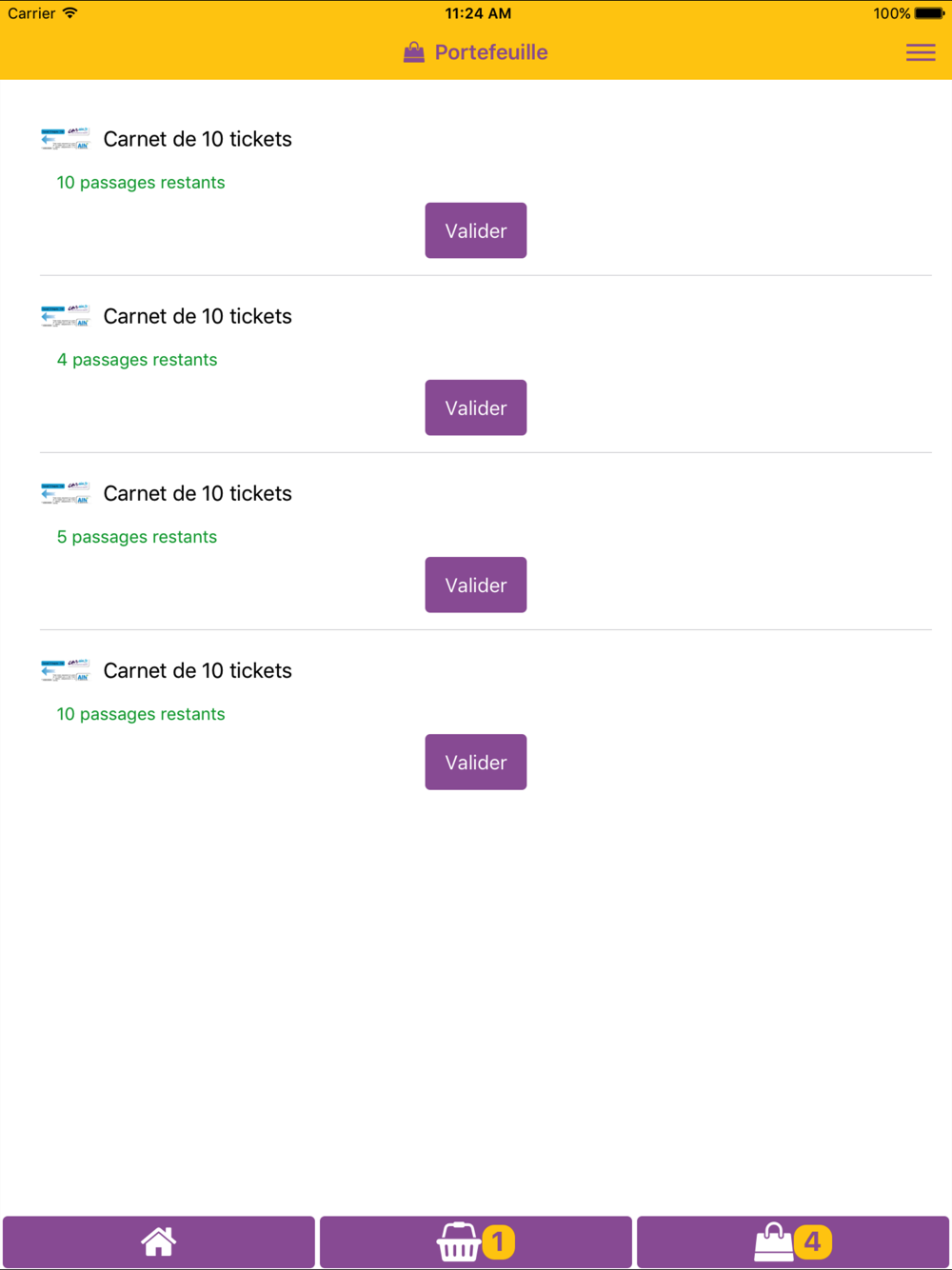Click the battery status indicator
This screenshot has width=952, height=1270.
(x=929, y=13)
